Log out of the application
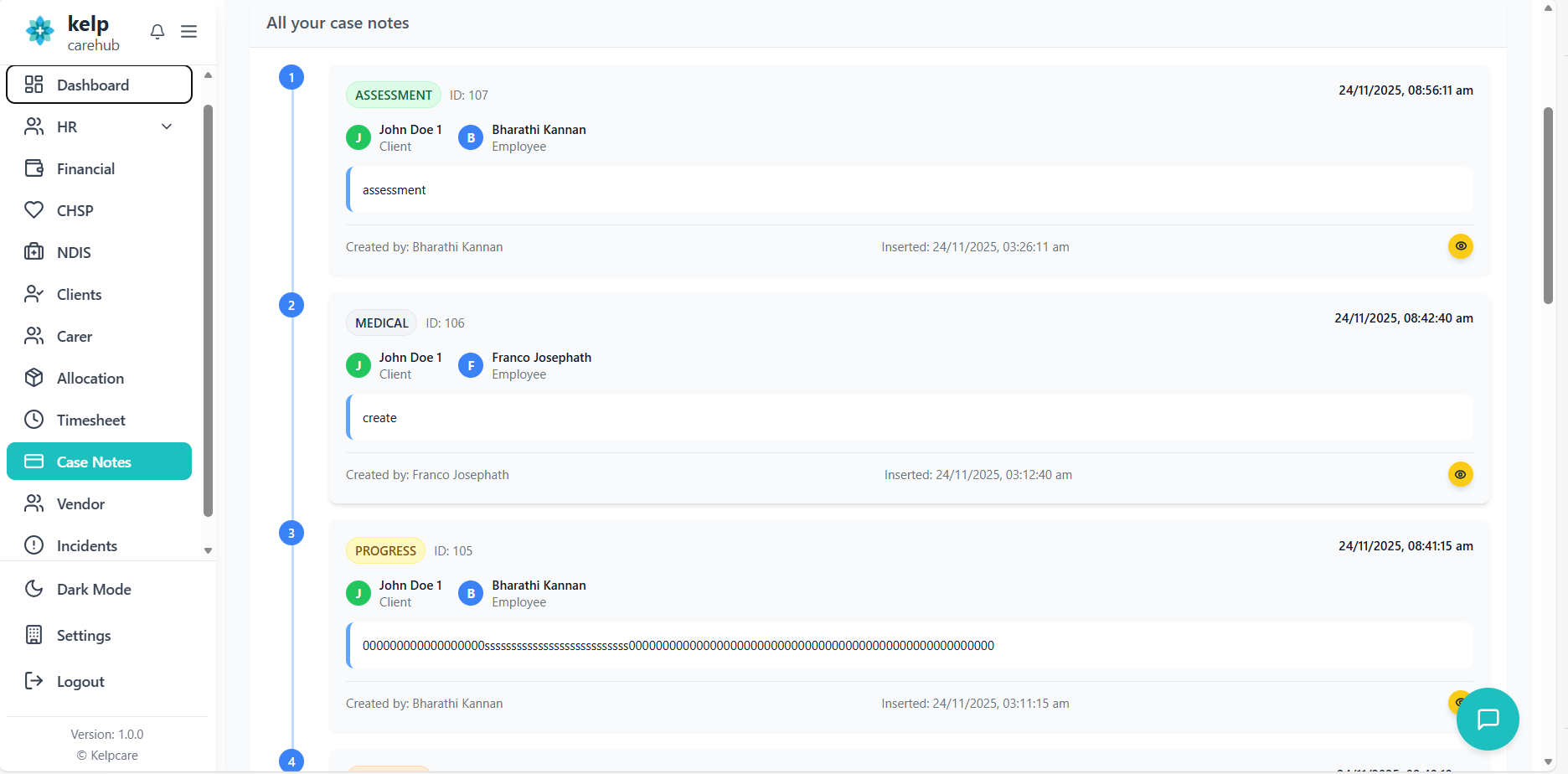This screenshot has height=774, width=1568. [80, 682]
